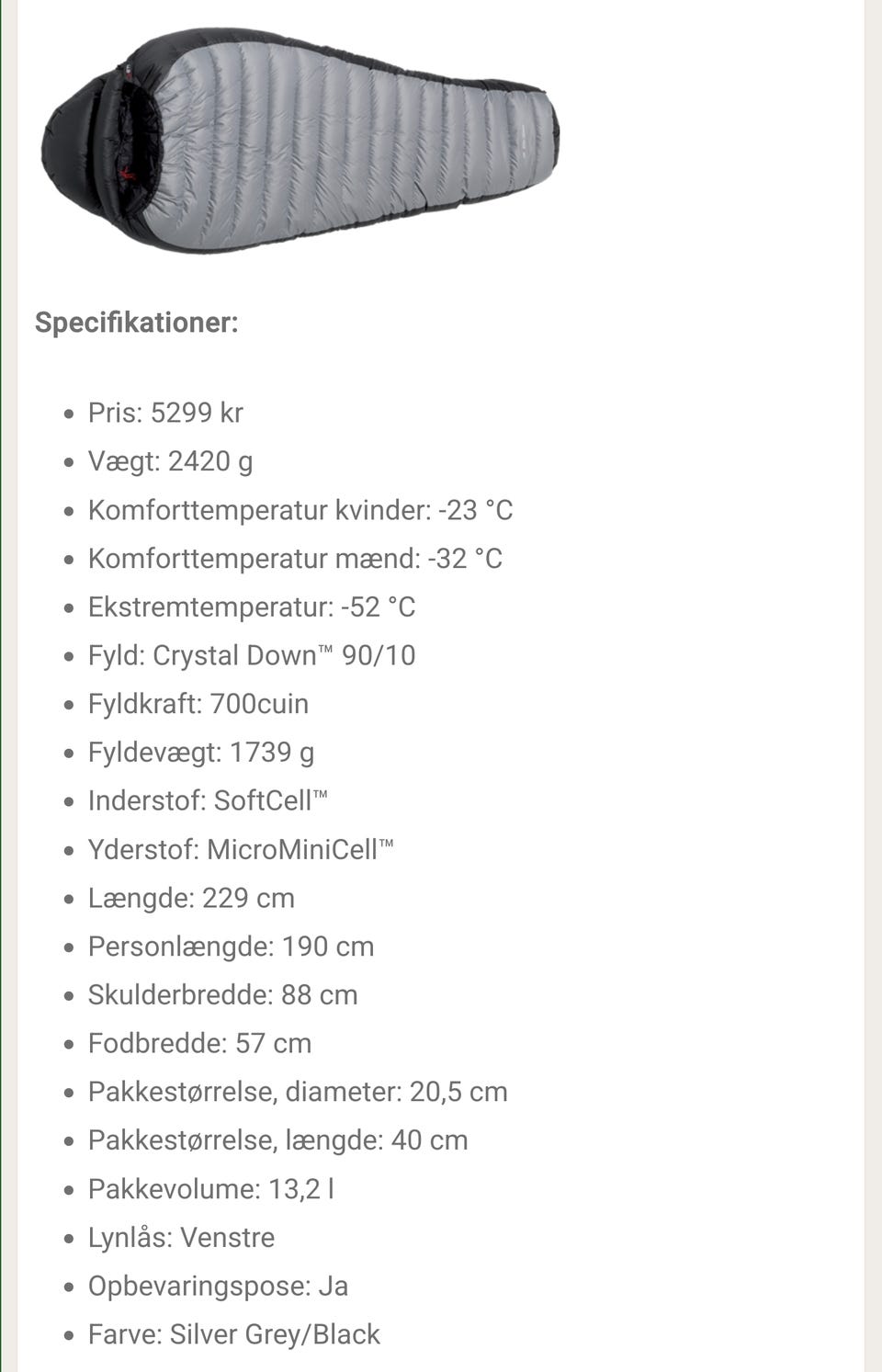The width and height of the screenshot is (882, 1372).
Task: Click the Personlængde 190 cm entry
Action: pos(231,947)
